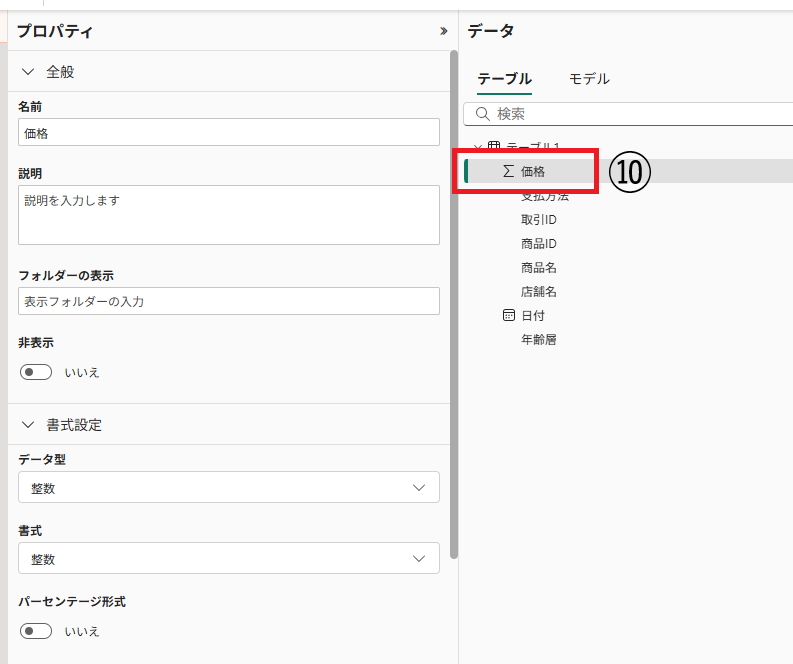Collapse the プロパティ pane with double chevron
The height and width of the screenshot is (664, 793).
(443, 31)
